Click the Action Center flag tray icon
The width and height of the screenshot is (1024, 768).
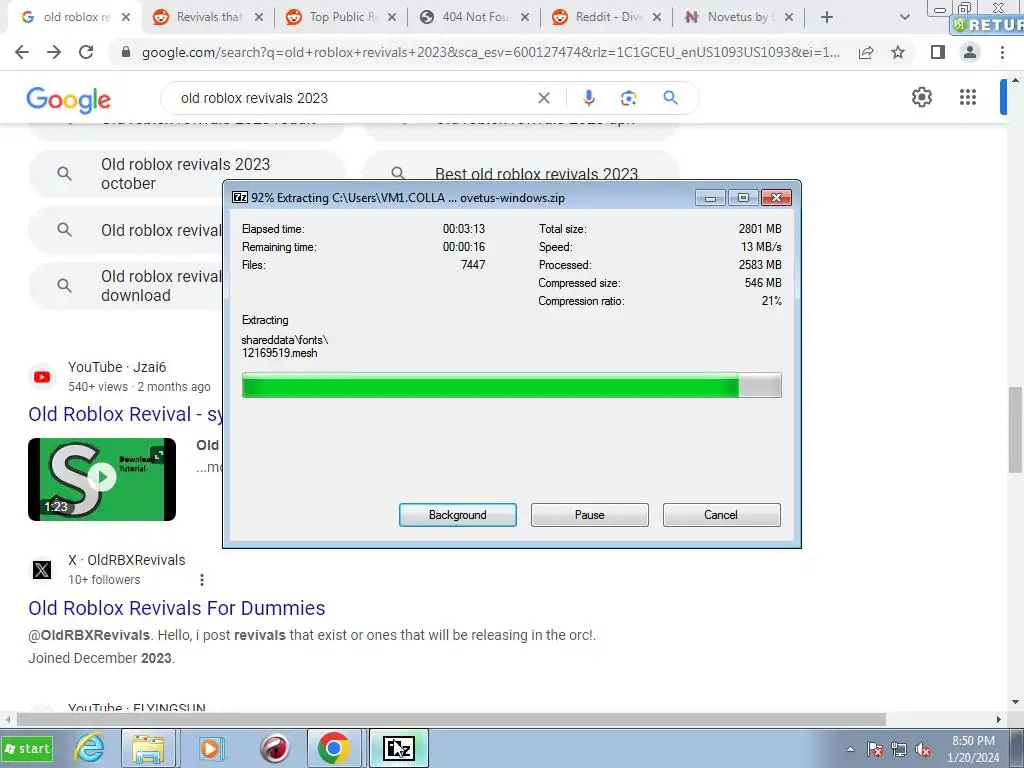pos(874,749)
